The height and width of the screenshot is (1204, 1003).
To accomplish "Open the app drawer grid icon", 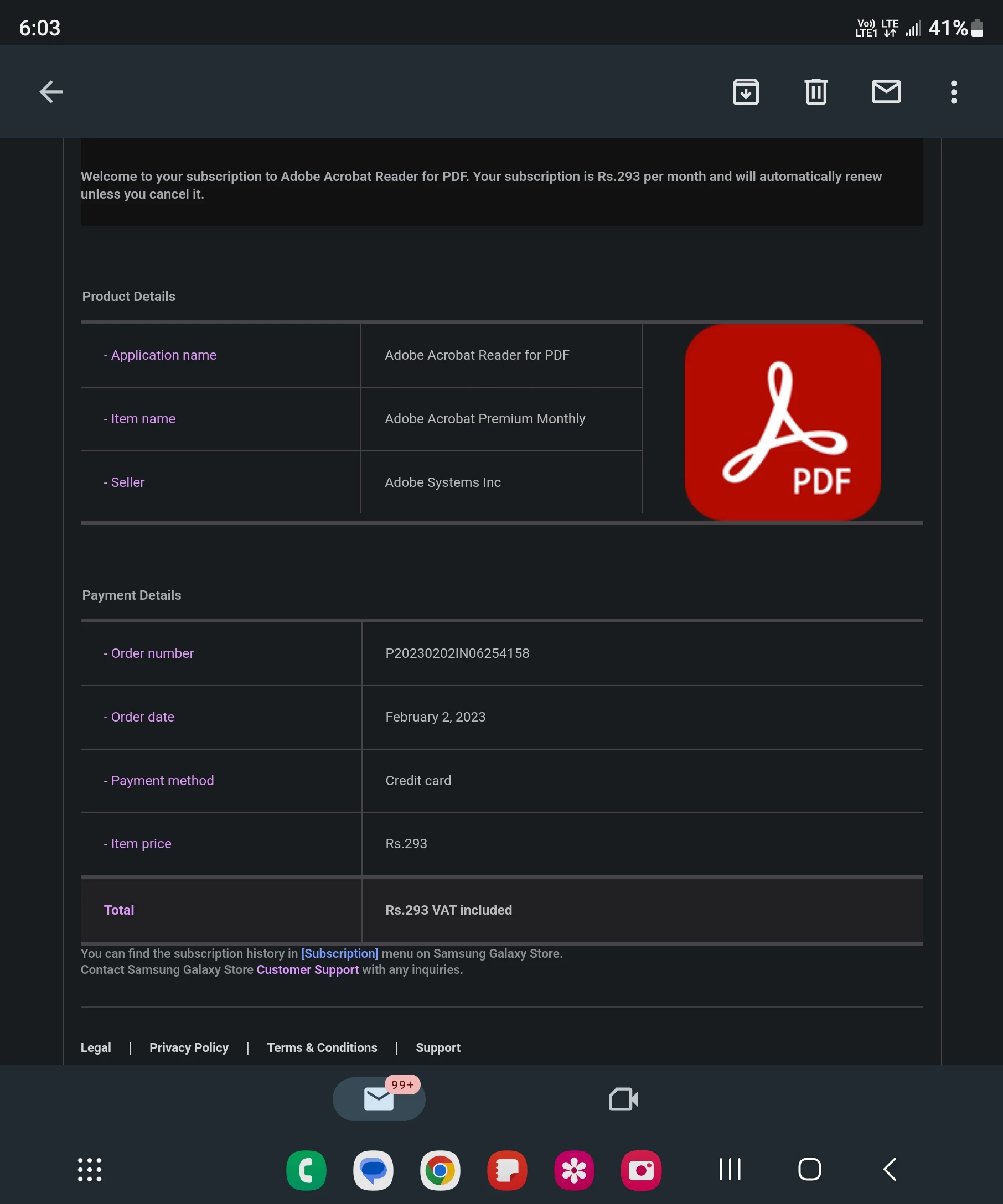I will (90, 1169).
